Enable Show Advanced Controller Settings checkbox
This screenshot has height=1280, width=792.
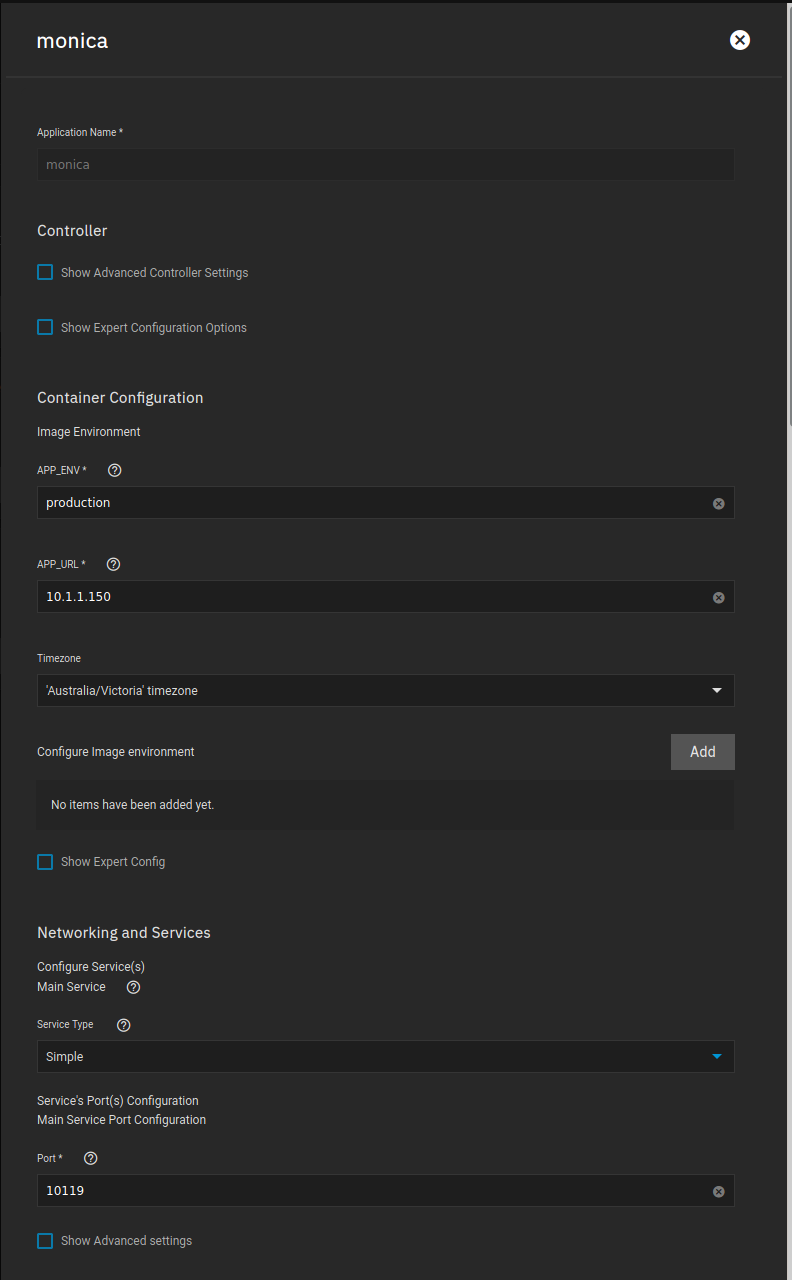[45, 272]
